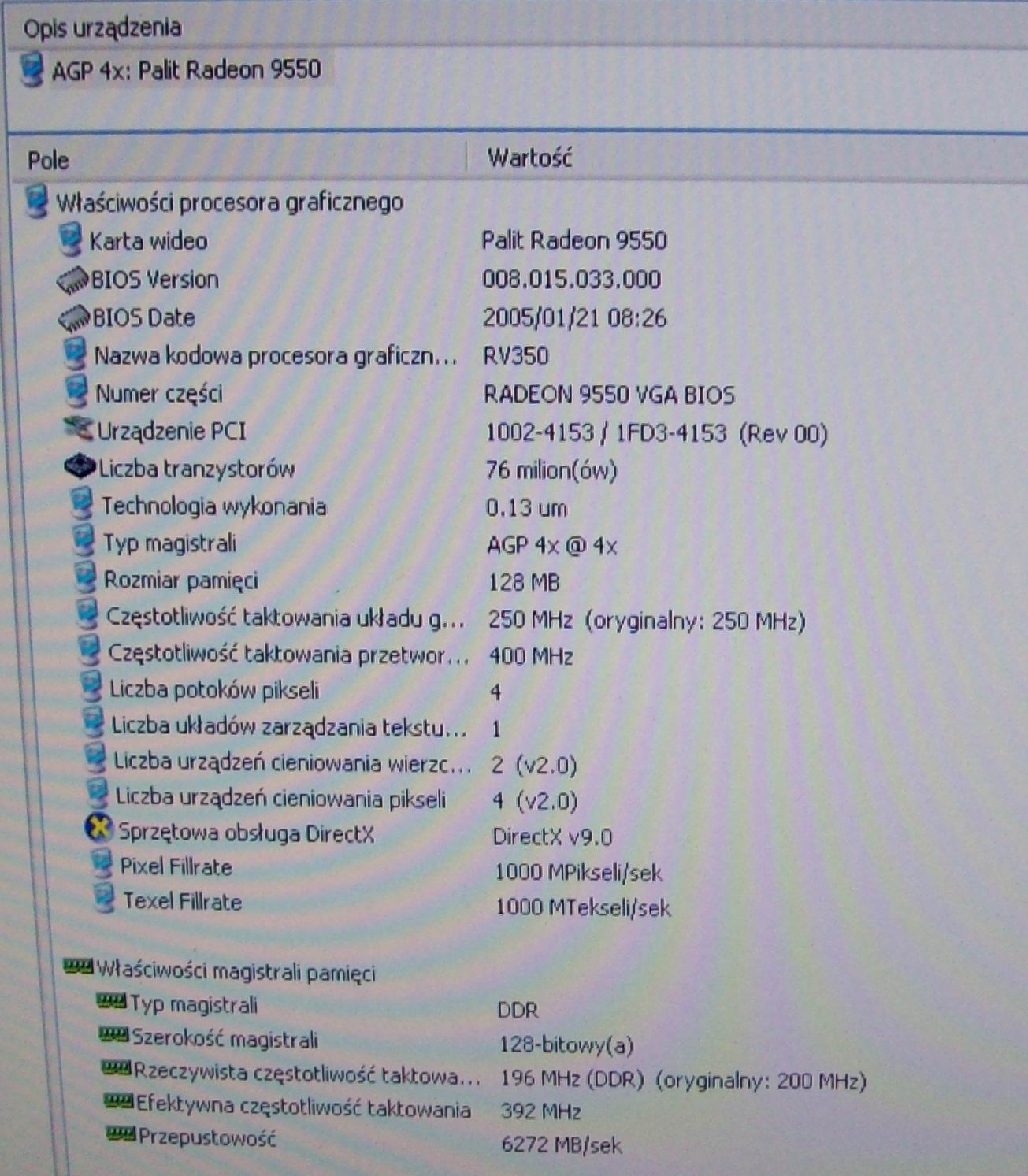Image resolution: width=1028 pixels, height=1176 pixels.
Task: Click icon beside 'Właściwości procesora graficznego'
Action: click(36, 202)
